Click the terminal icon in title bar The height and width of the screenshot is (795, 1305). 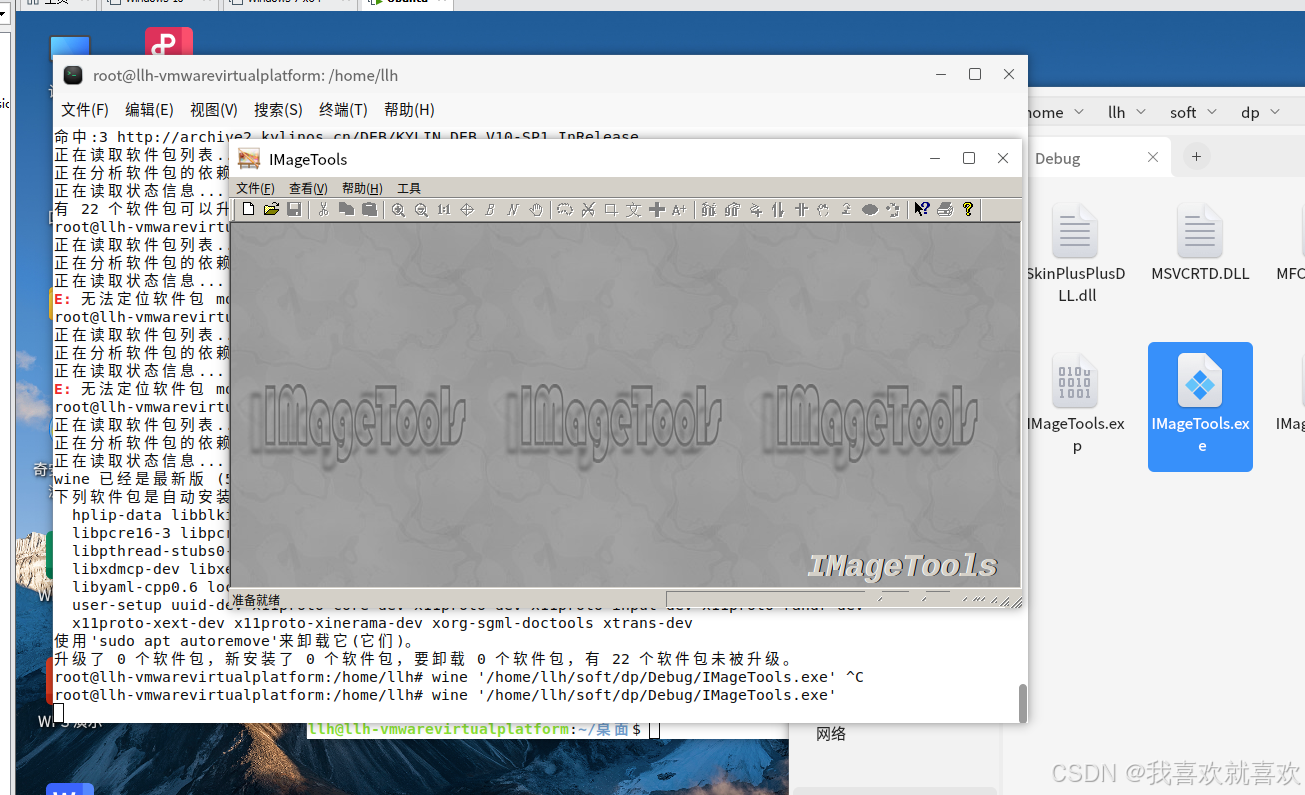coord(73,75)
